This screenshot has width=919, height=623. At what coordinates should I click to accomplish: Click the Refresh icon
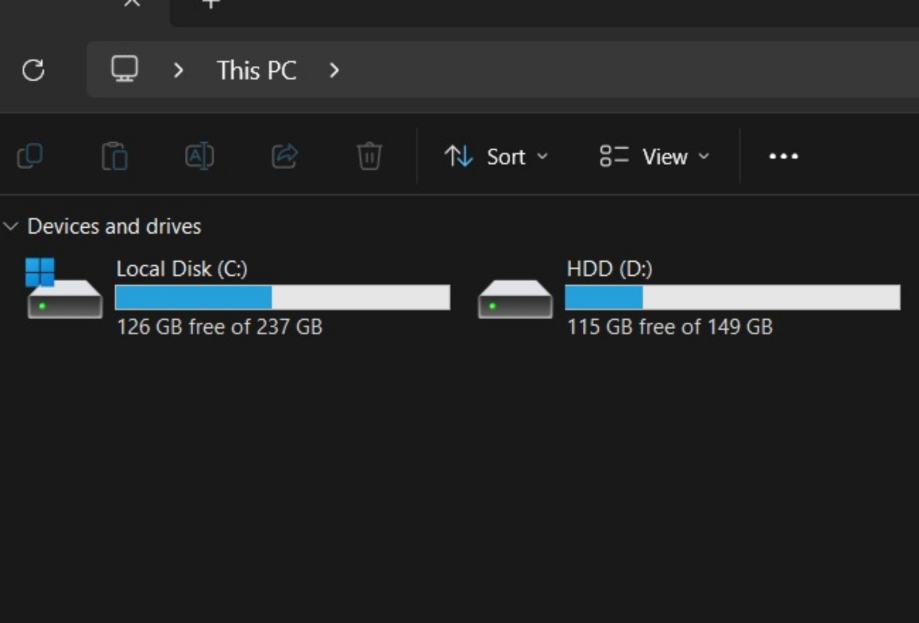[33, 70]
